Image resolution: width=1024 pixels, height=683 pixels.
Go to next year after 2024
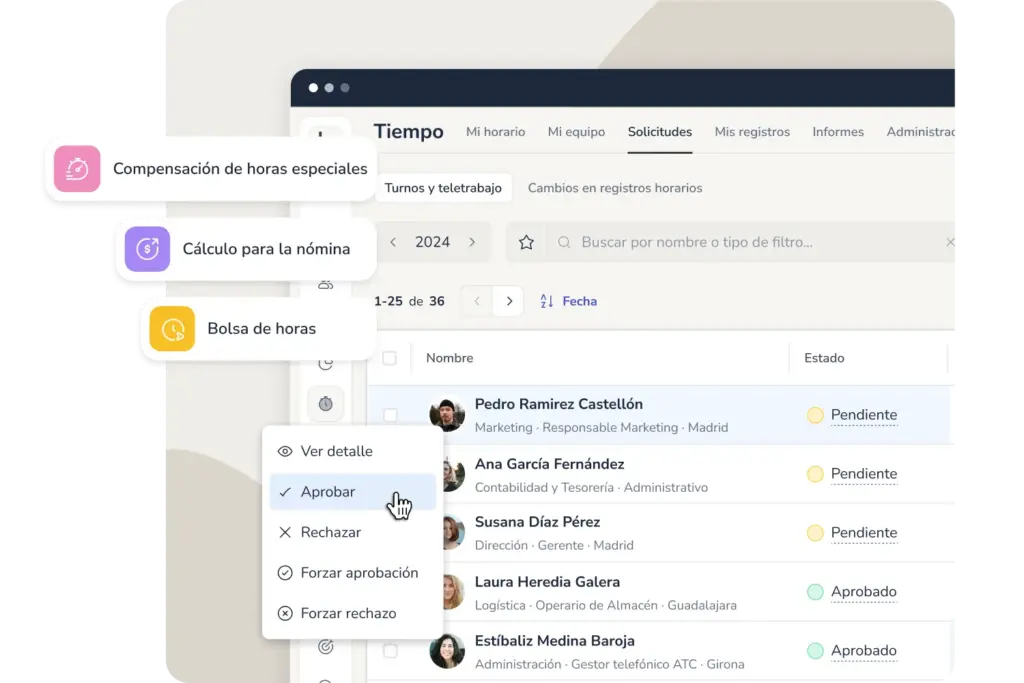point(472,242)
